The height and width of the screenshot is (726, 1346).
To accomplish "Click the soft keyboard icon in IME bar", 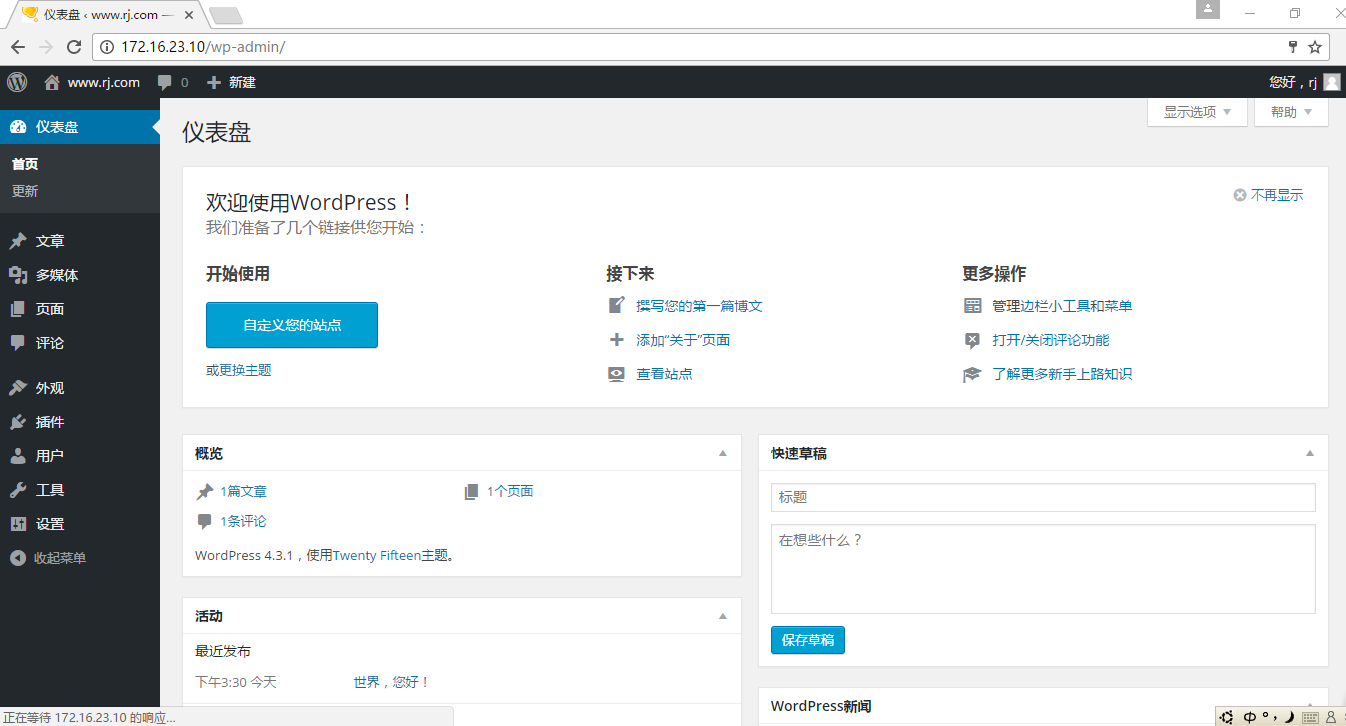I will click(1309, 716).
